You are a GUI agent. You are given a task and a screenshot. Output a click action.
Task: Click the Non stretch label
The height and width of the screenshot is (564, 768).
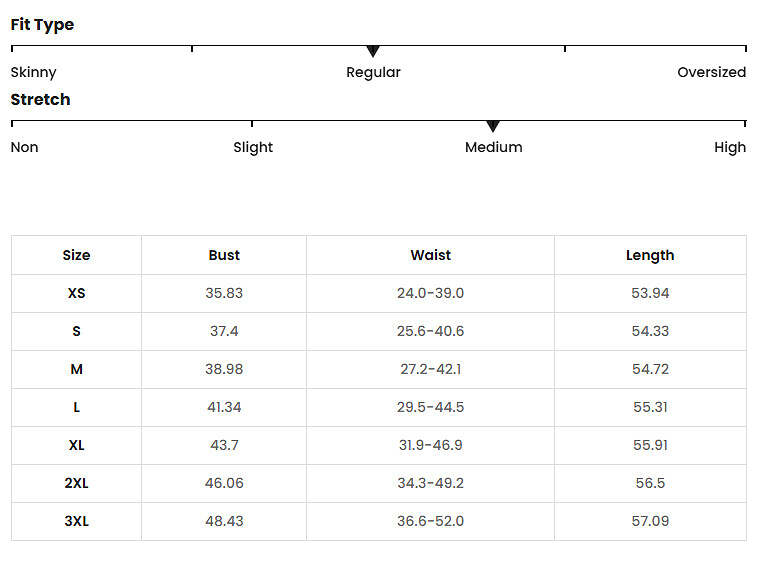(24, 147)
